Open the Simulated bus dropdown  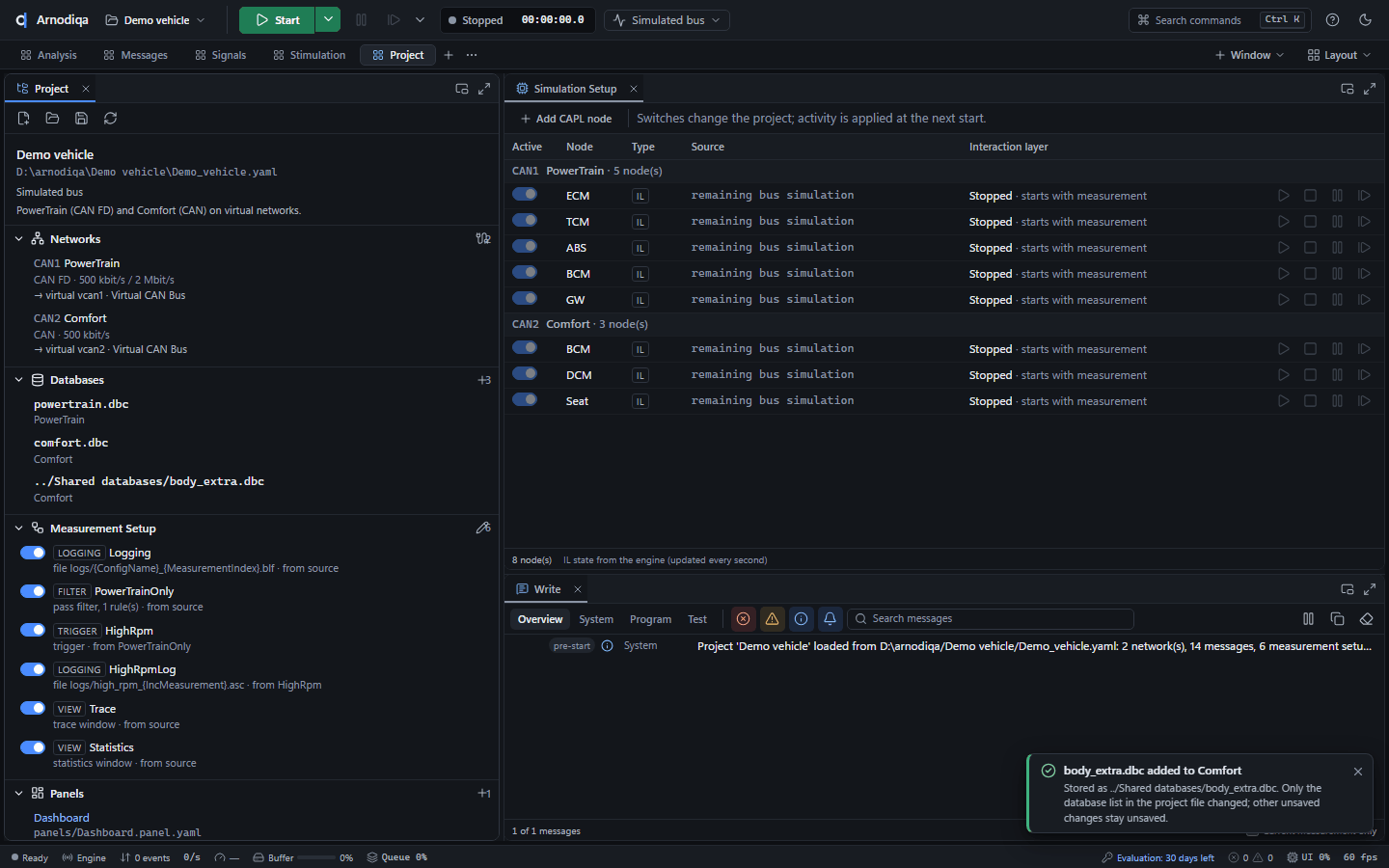pos(667,20)
